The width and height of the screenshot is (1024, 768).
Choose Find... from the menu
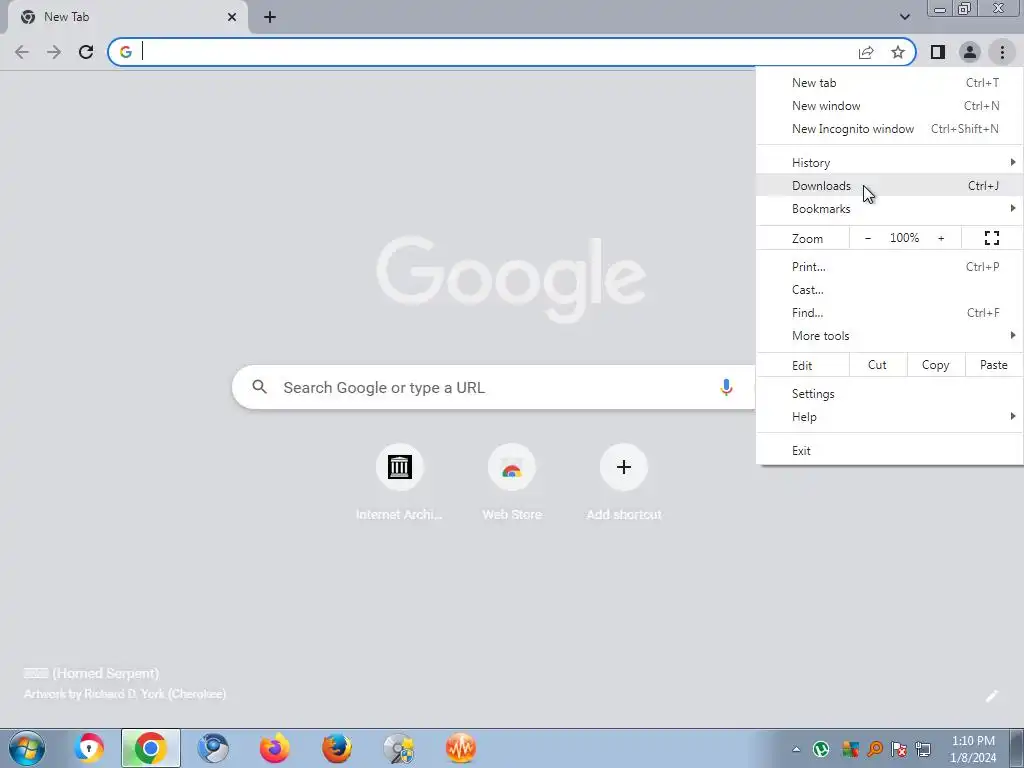(x=889, y=313)
